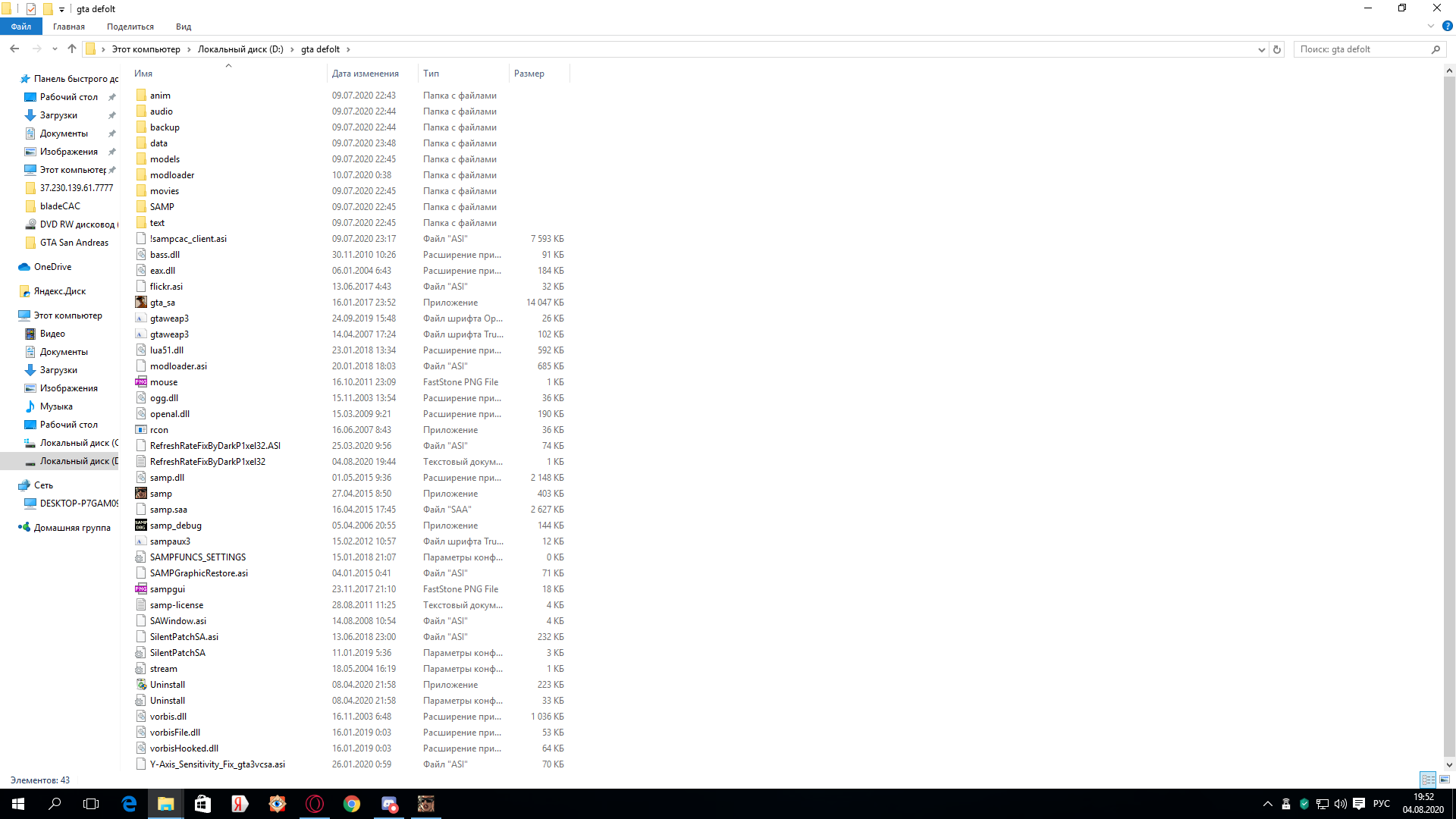Switch to large icons view button
The width and height of the screenshot is (1456, 819).
1445,780
